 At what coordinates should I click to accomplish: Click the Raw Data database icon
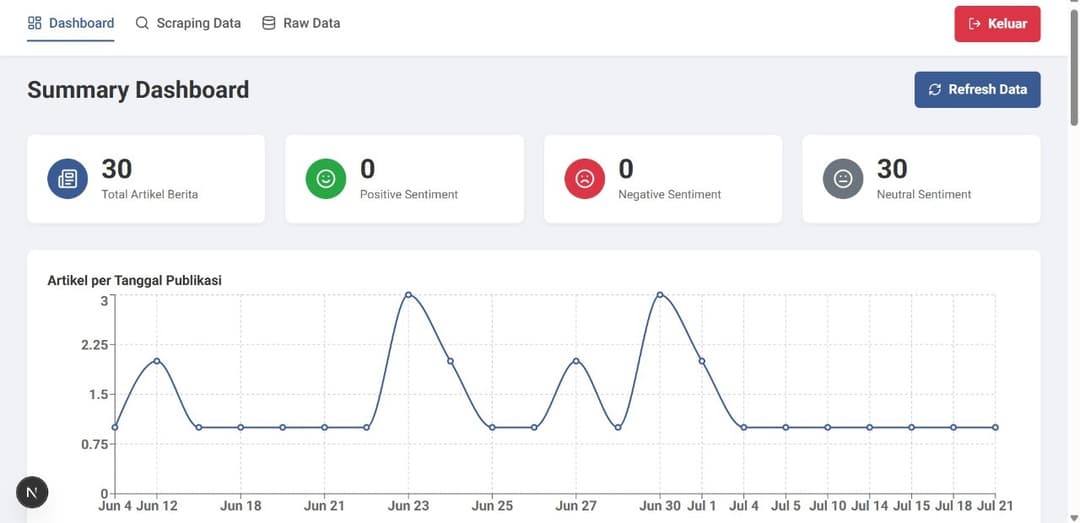click(x=269, y=23)
